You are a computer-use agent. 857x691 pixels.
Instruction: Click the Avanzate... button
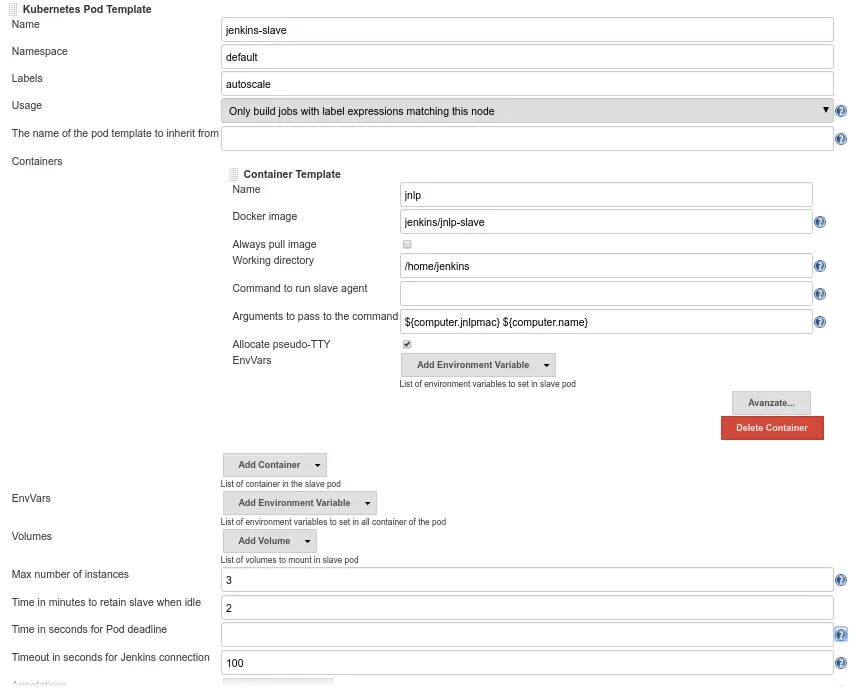(771, 403)
